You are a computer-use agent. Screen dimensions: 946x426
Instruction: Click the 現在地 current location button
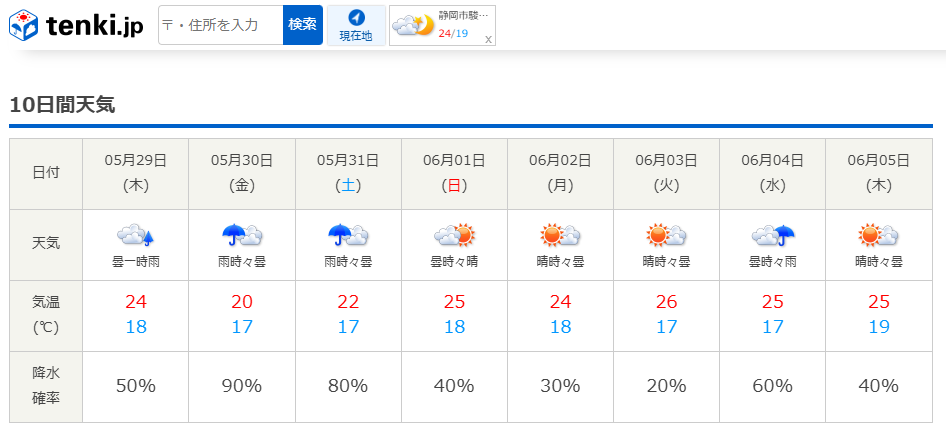point(356,25)
